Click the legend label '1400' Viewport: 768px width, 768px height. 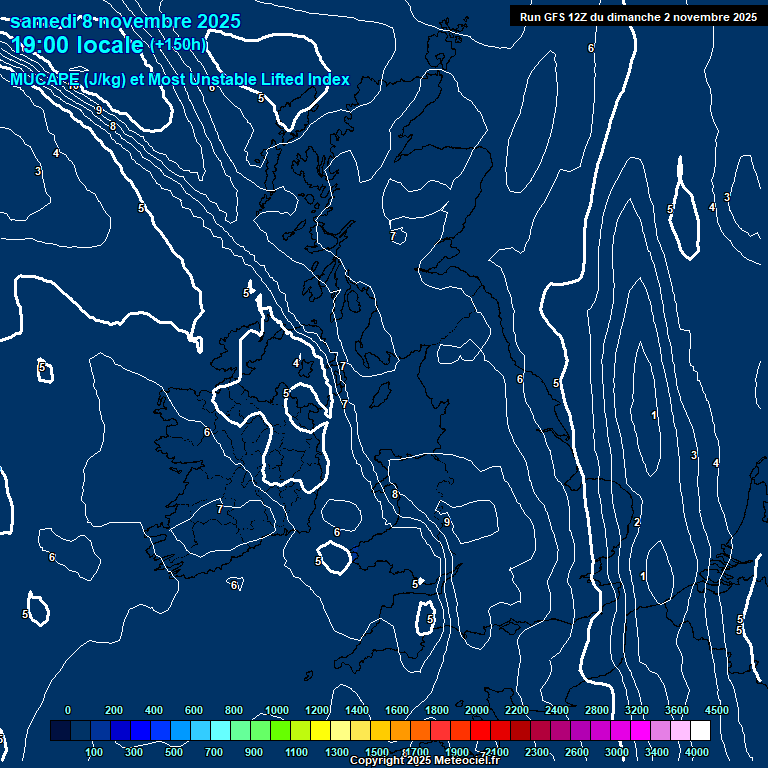click(x=357, y=710)
